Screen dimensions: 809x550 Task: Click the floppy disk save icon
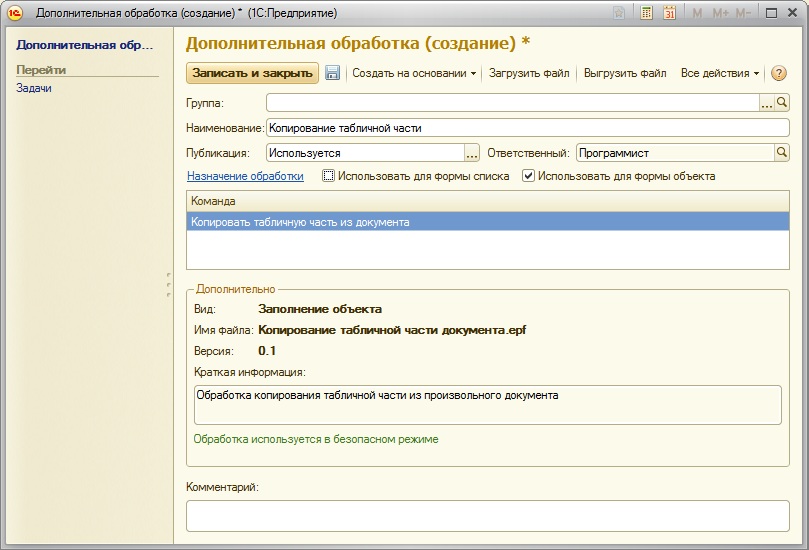[x=333, y=73]
